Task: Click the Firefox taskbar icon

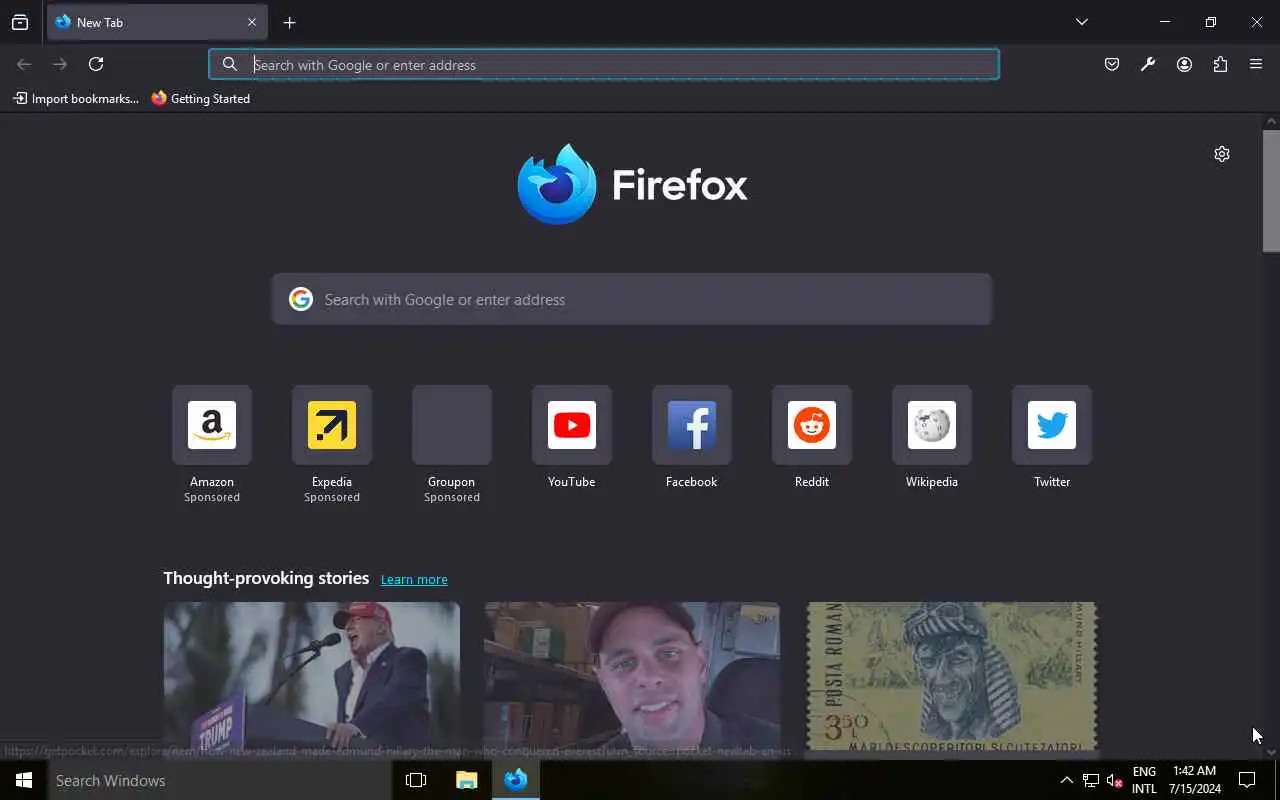Action: point(516,780)
